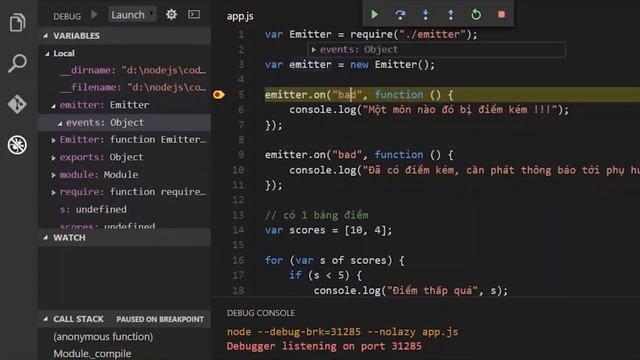
Task: Stop the debug session
Action: [501, 15]
